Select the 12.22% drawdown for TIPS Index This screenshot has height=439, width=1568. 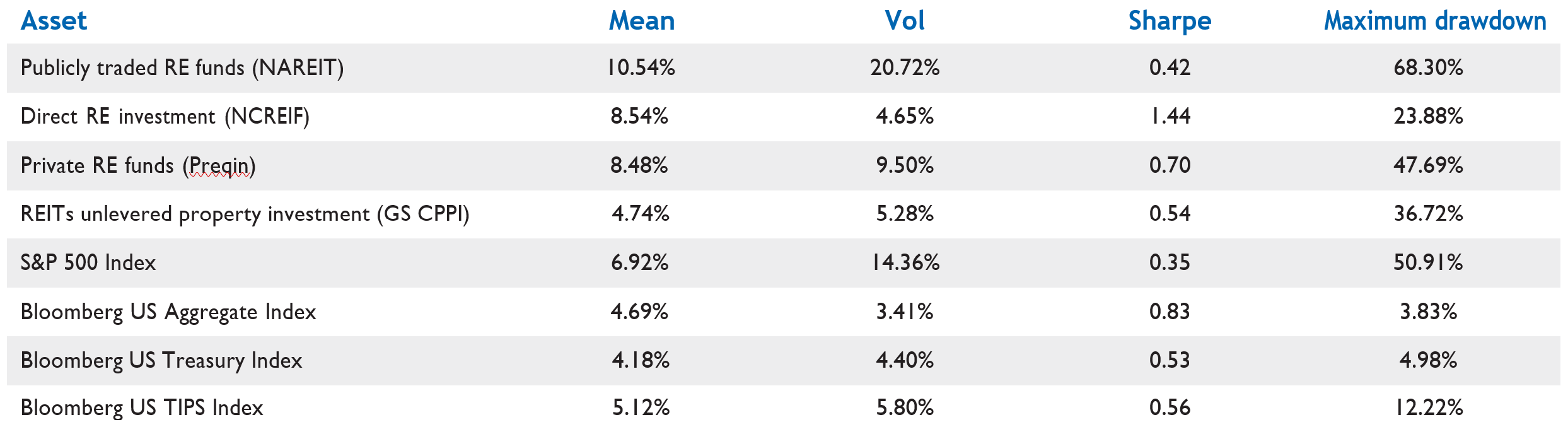coord(1428,407)
